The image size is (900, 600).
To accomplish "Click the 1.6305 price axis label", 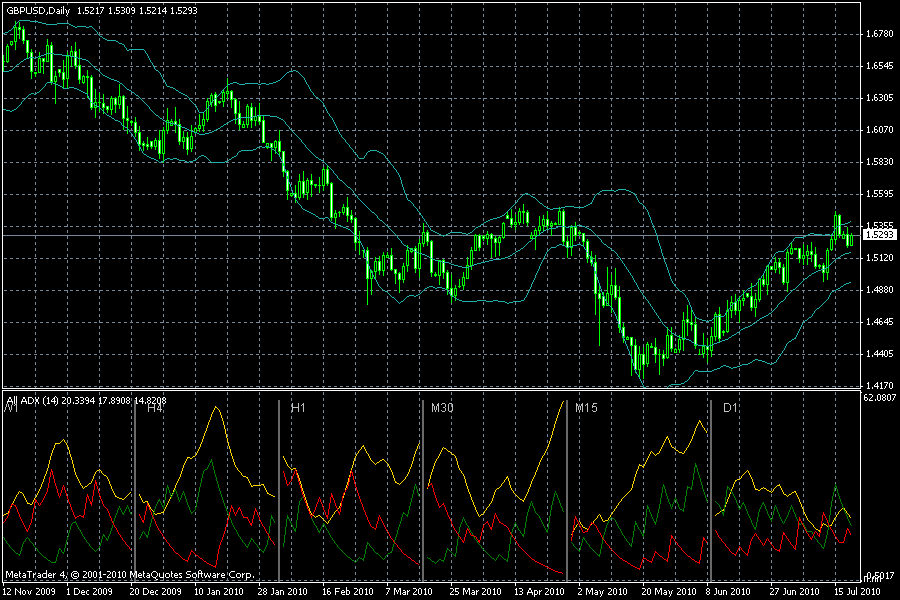I will pyautogui.click(x=880, y=98).
